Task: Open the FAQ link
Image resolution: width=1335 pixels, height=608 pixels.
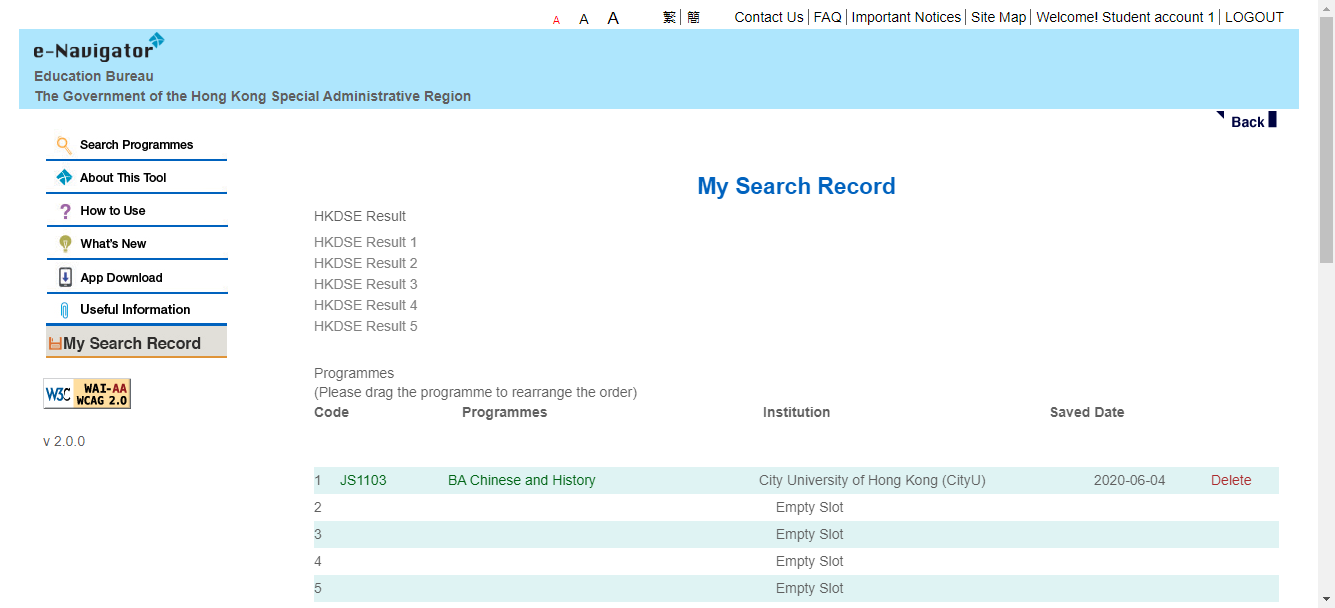Action: [x=828, y=17]
